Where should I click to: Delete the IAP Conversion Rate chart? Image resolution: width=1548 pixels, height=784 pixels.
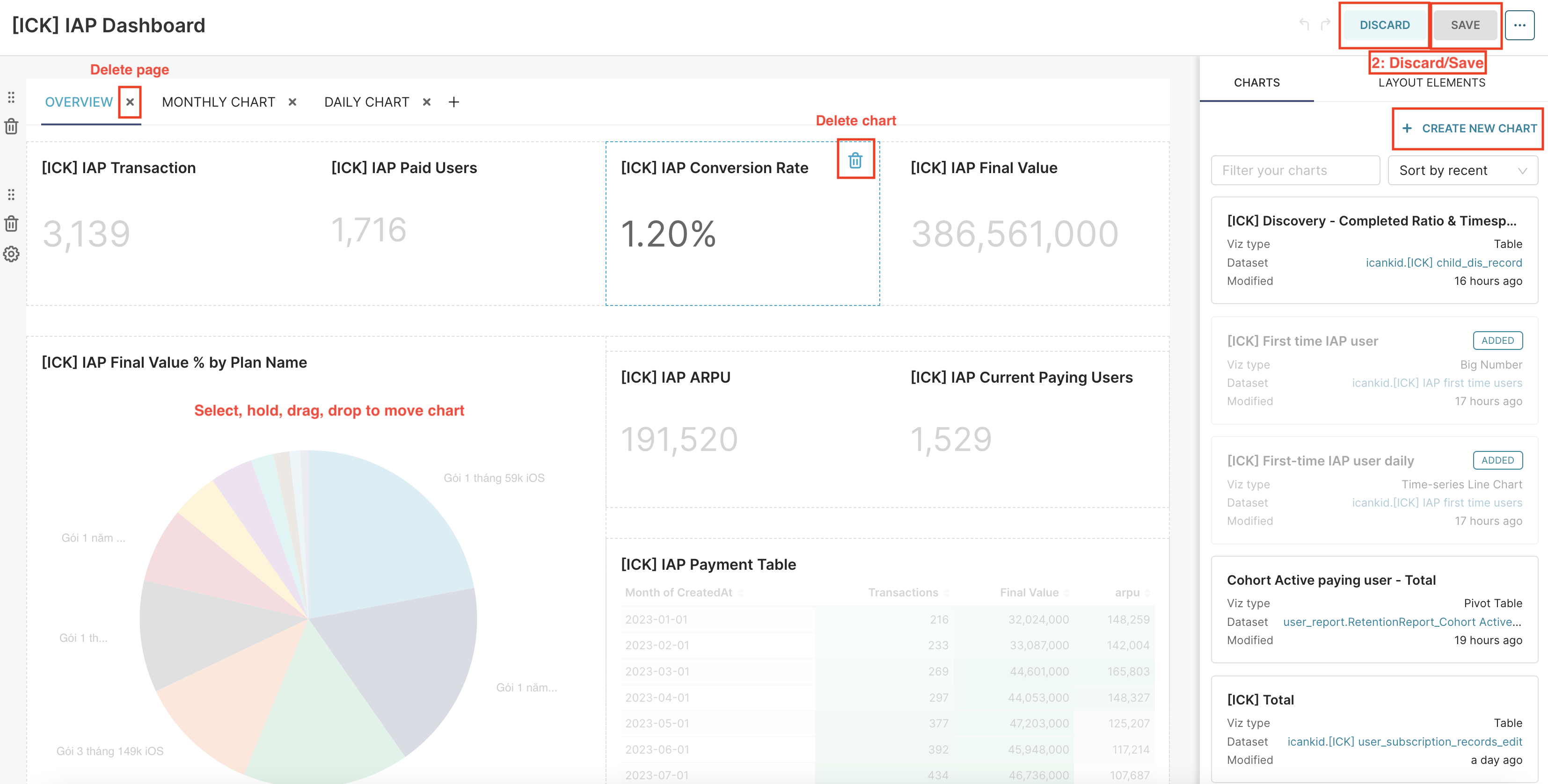855,160
